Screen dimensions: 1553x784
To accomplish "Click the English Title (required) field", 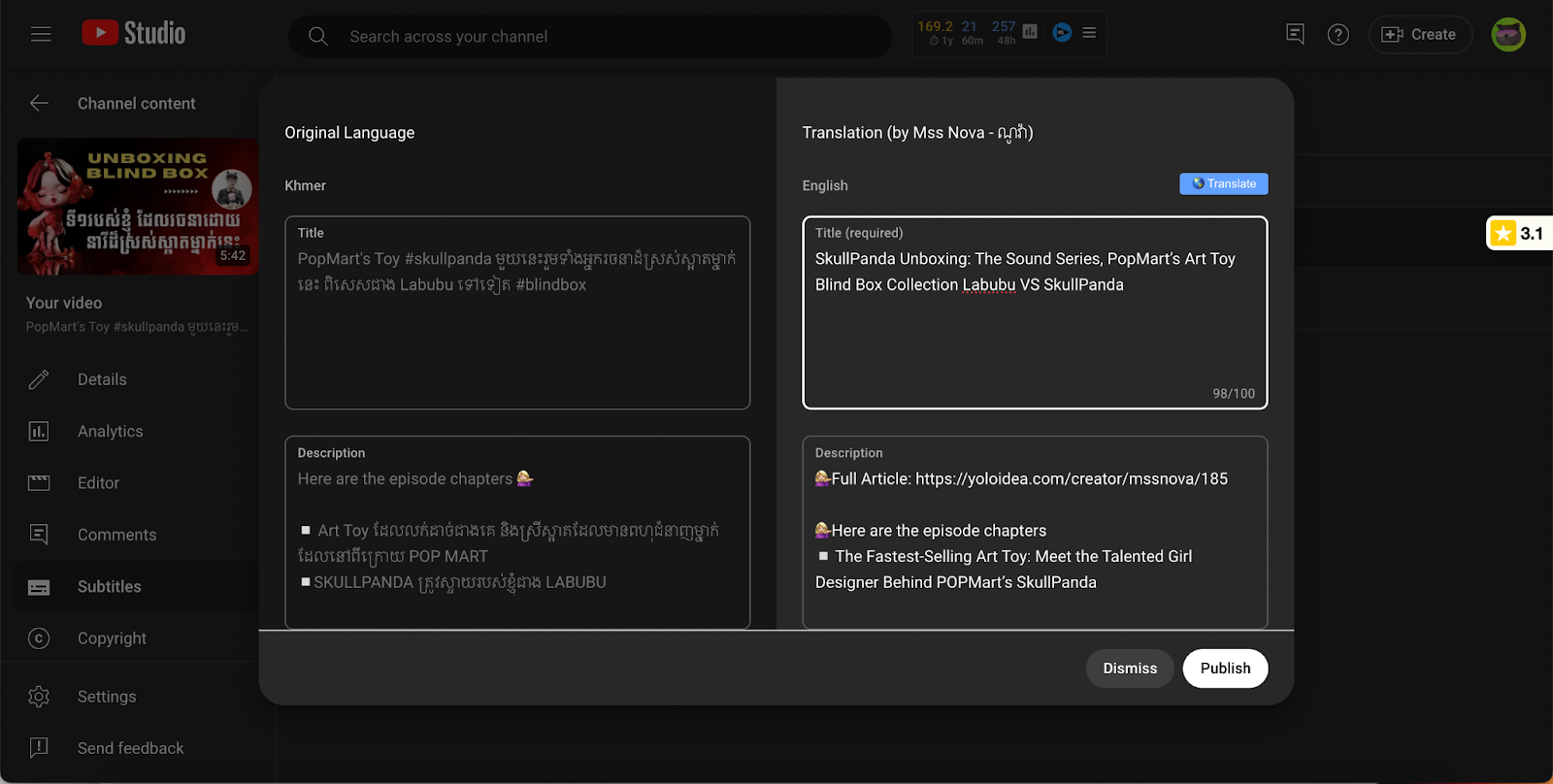I will [1035, 312].
